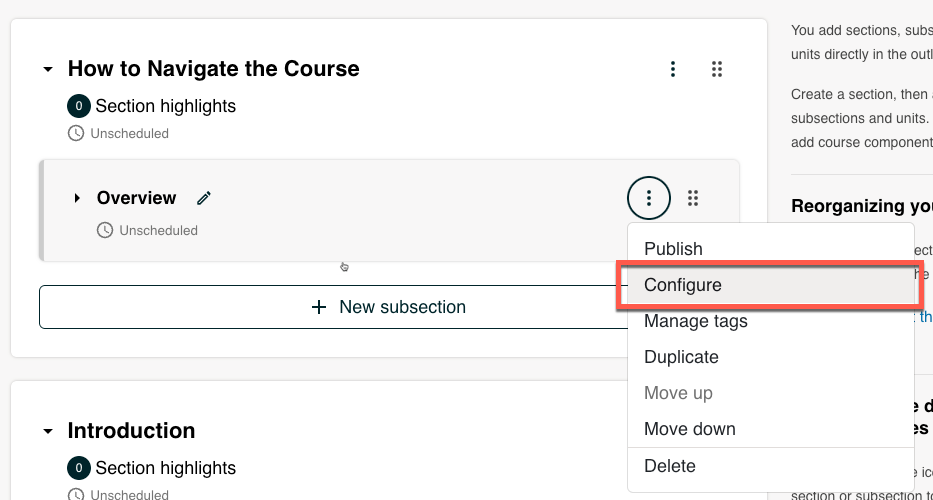Collapse the How to Navigate the Course section
Viewport: 933px width, 500px height.
click(47, 70)
